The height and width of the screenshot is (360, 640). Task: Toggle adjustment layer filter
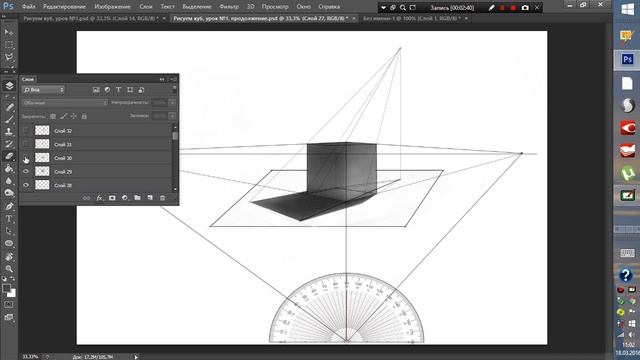click(107, 90)
